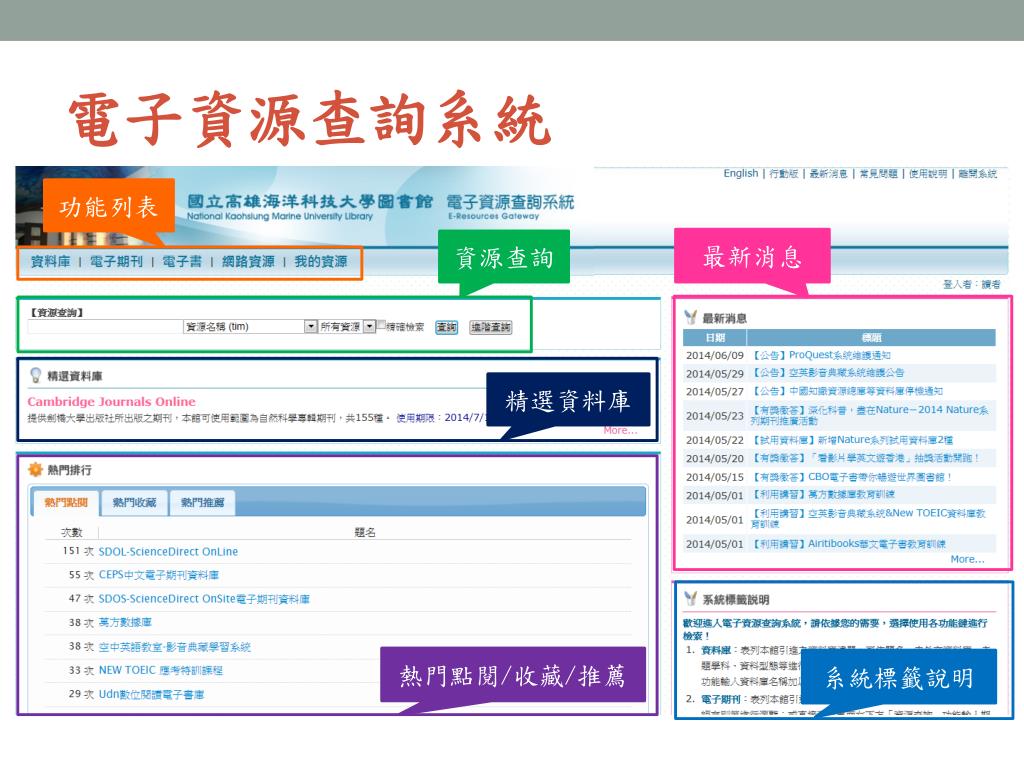
Task: Click the 題名 column header in ranking list
Action: pyautogui.click(x=364, y=532)
